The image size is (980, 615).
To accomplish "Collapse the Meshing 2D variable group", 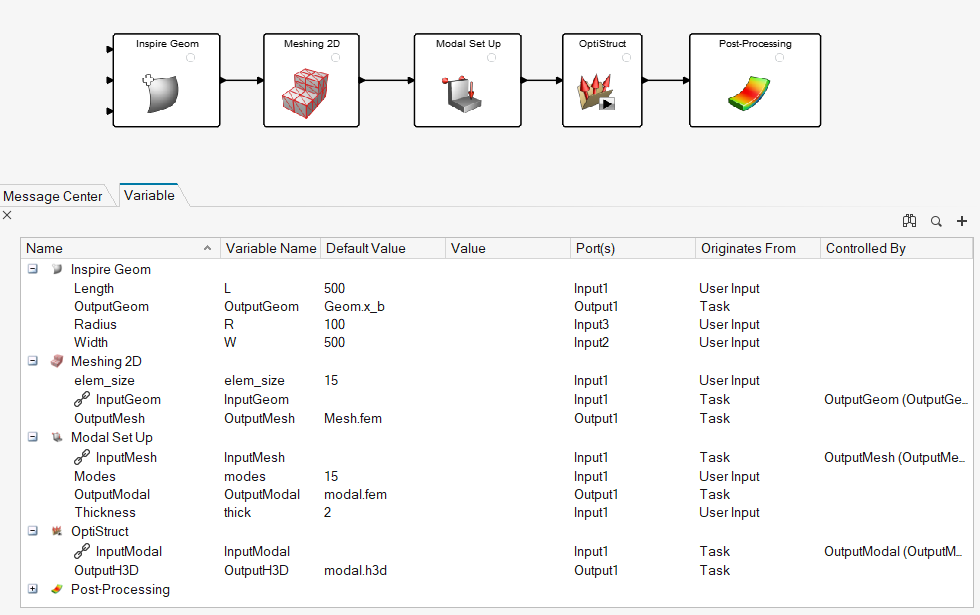I will click(33, 361).
